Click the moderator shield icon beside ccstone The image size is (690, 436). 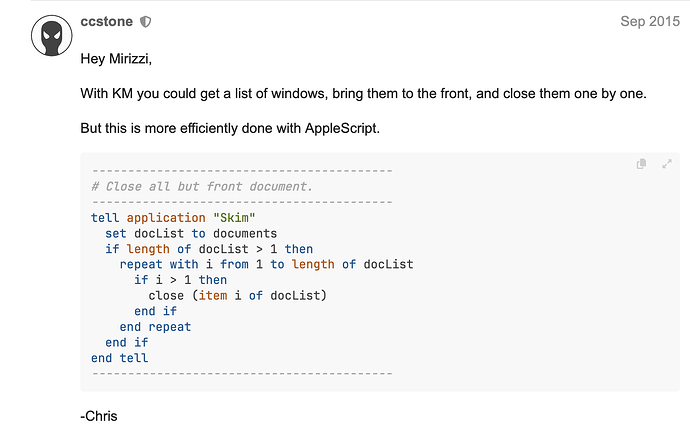[x=146, y=22]
